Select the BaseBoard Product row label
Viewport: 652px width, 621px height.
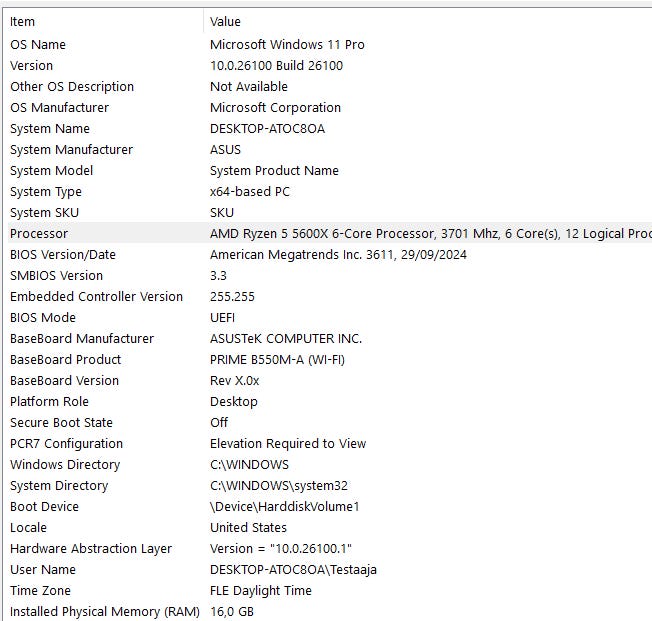tap(66, 360)
